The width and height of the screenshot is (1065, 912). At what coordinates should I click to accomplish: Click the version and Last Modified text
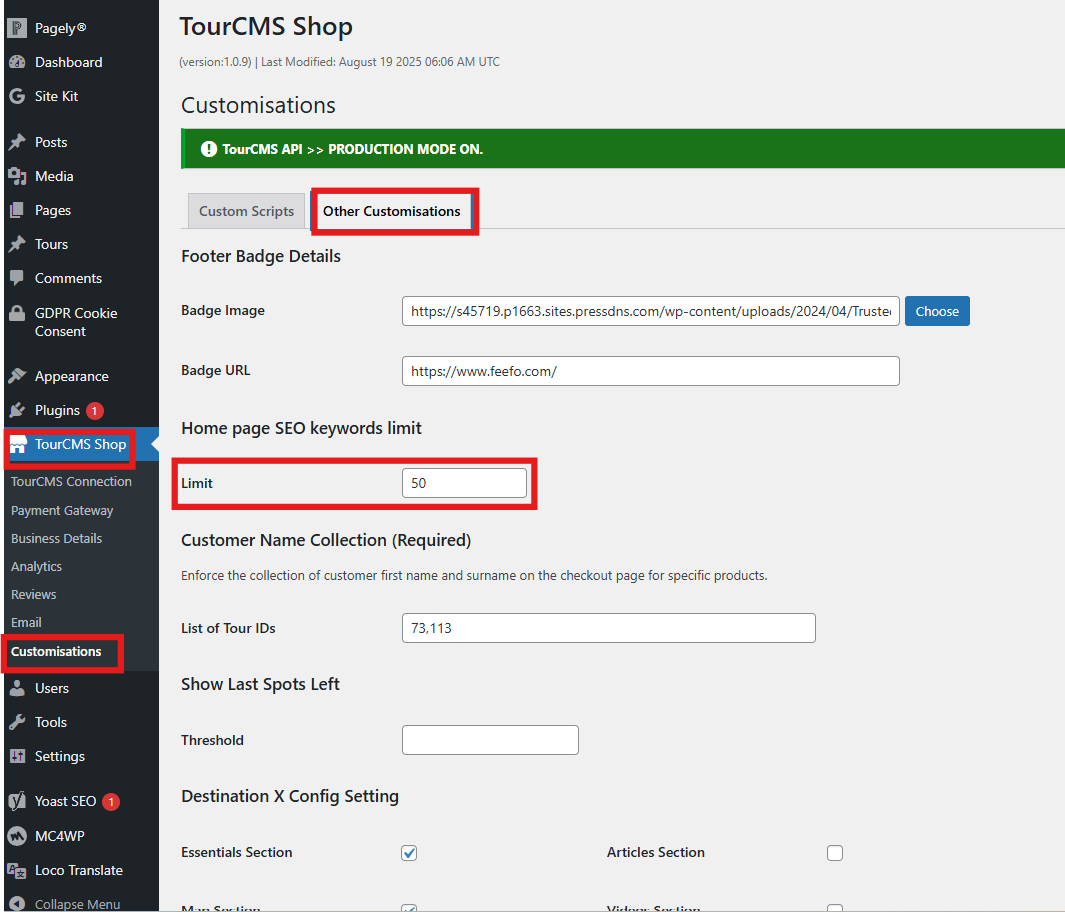[339, 62]
